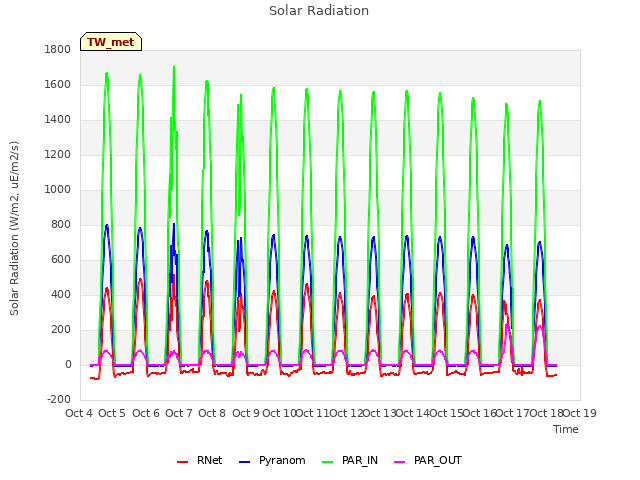Click the 1400 y-axis tick label

pos(58,120)
